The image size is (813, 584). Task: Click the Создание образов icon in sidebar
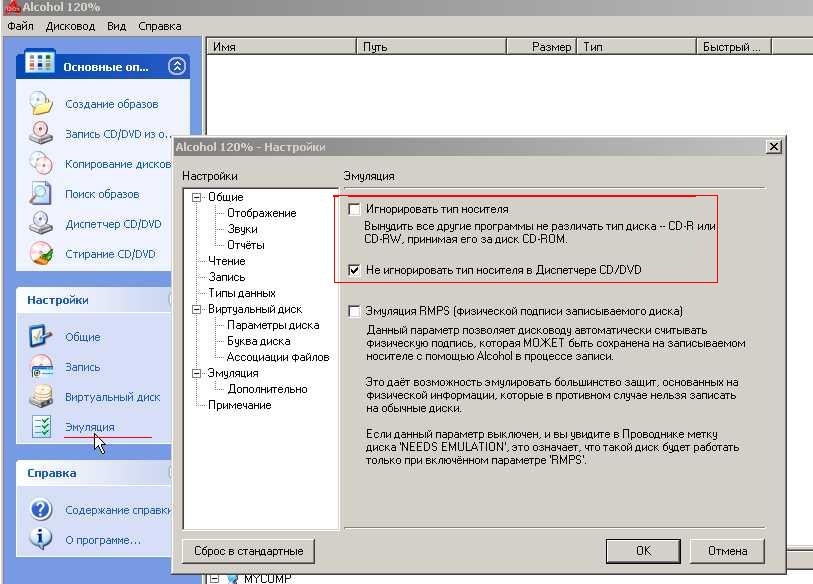(41, 103)
